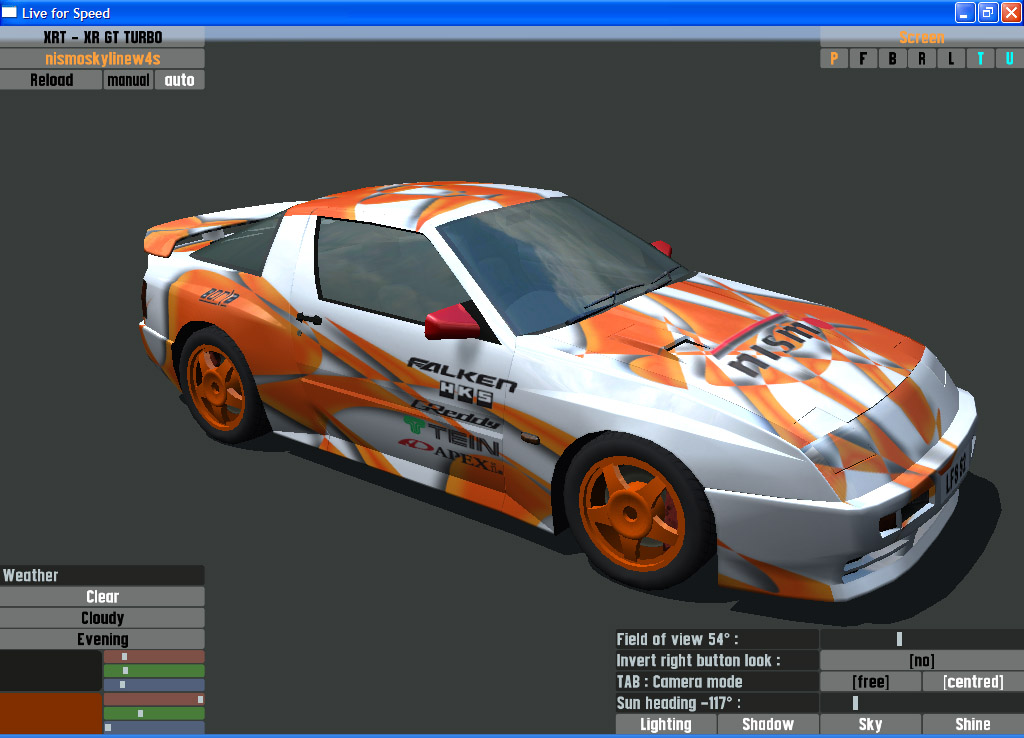Open the Lighting tab

click(x=665, y=724)
